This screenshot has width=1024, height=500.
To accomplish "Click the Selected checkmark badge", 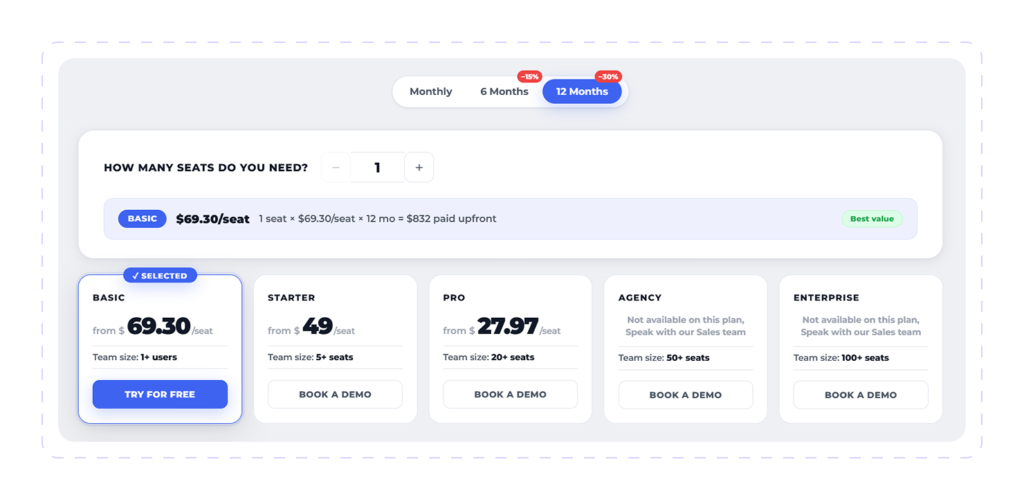I will point(160,275).
